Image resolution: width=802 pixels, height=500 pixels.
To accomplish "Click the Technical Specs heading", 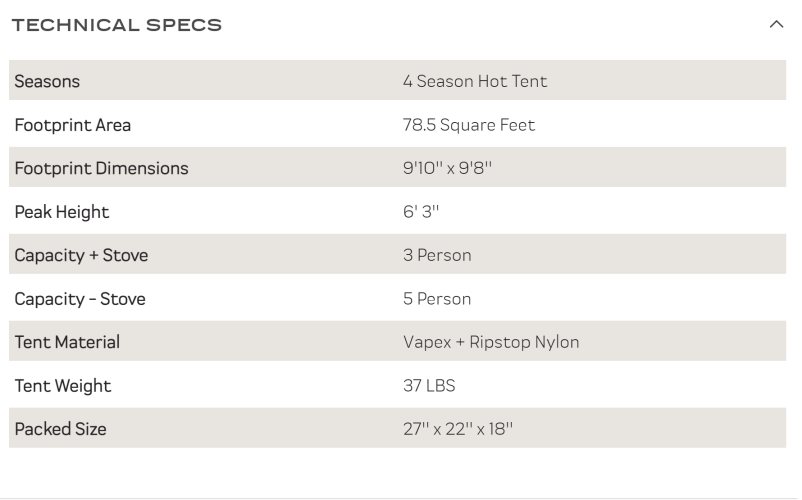I will (117, 25).
